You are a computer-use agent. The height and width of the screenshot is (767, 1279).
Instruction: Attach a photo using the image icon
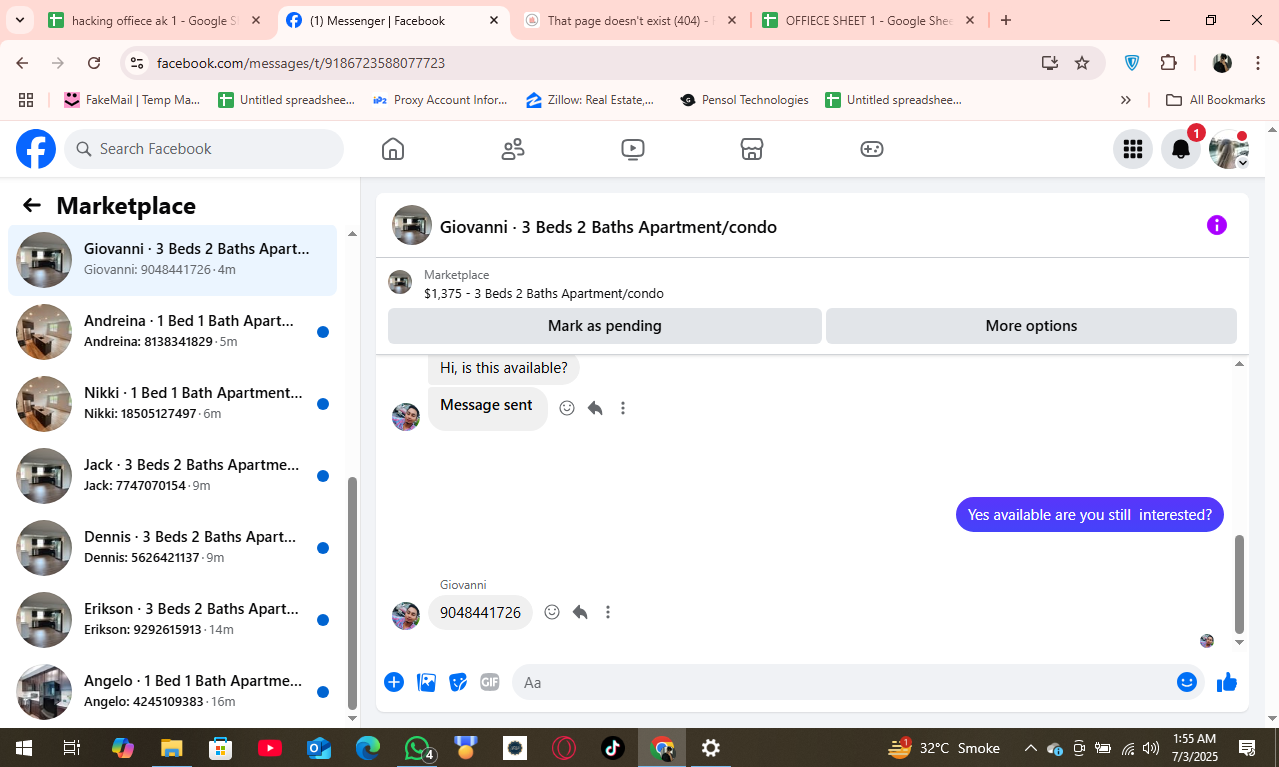pos(426,682)
